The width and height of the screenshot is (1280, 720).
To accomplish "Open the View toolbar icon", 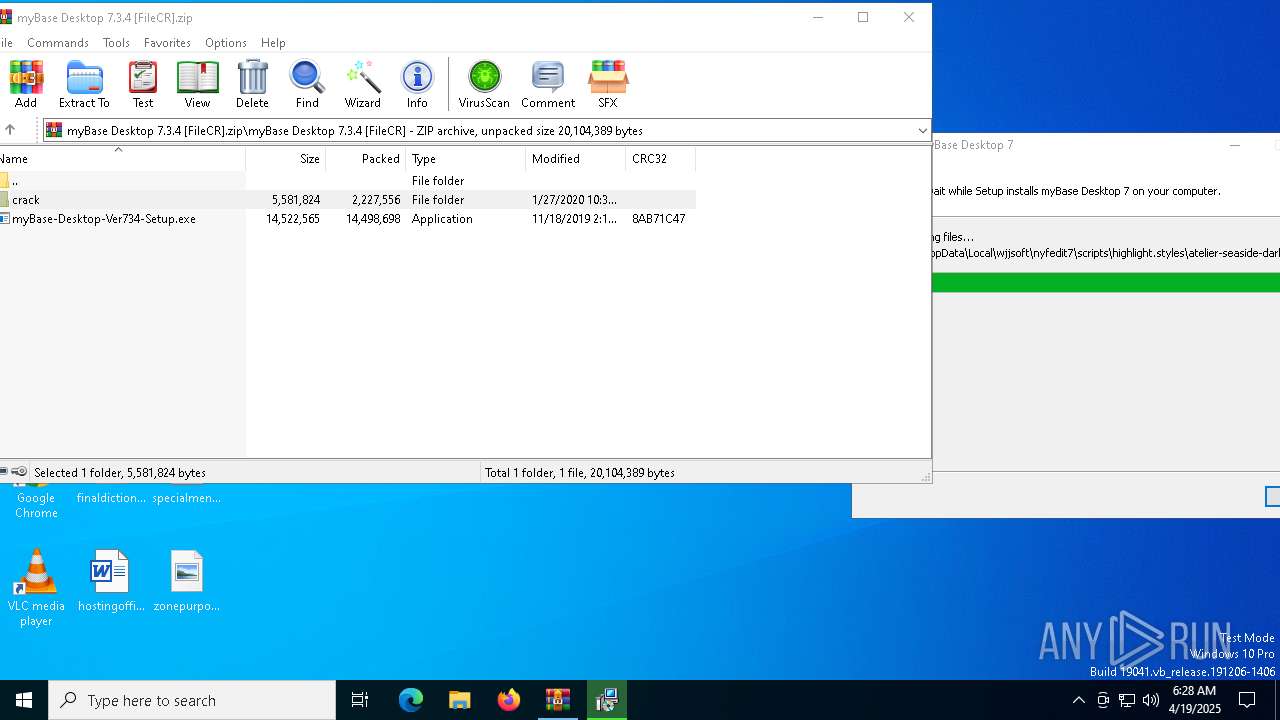I will point(197,84).
